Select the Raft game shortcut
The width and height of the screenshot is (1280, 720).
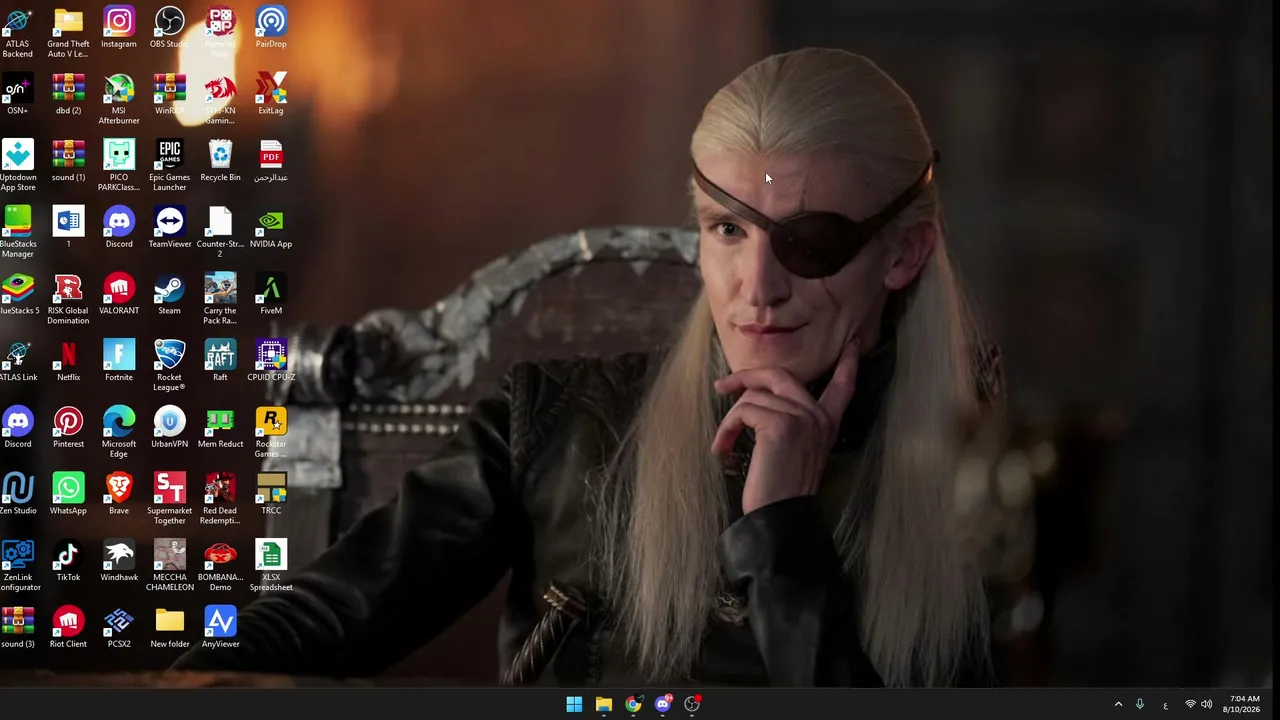coord(220,361)
